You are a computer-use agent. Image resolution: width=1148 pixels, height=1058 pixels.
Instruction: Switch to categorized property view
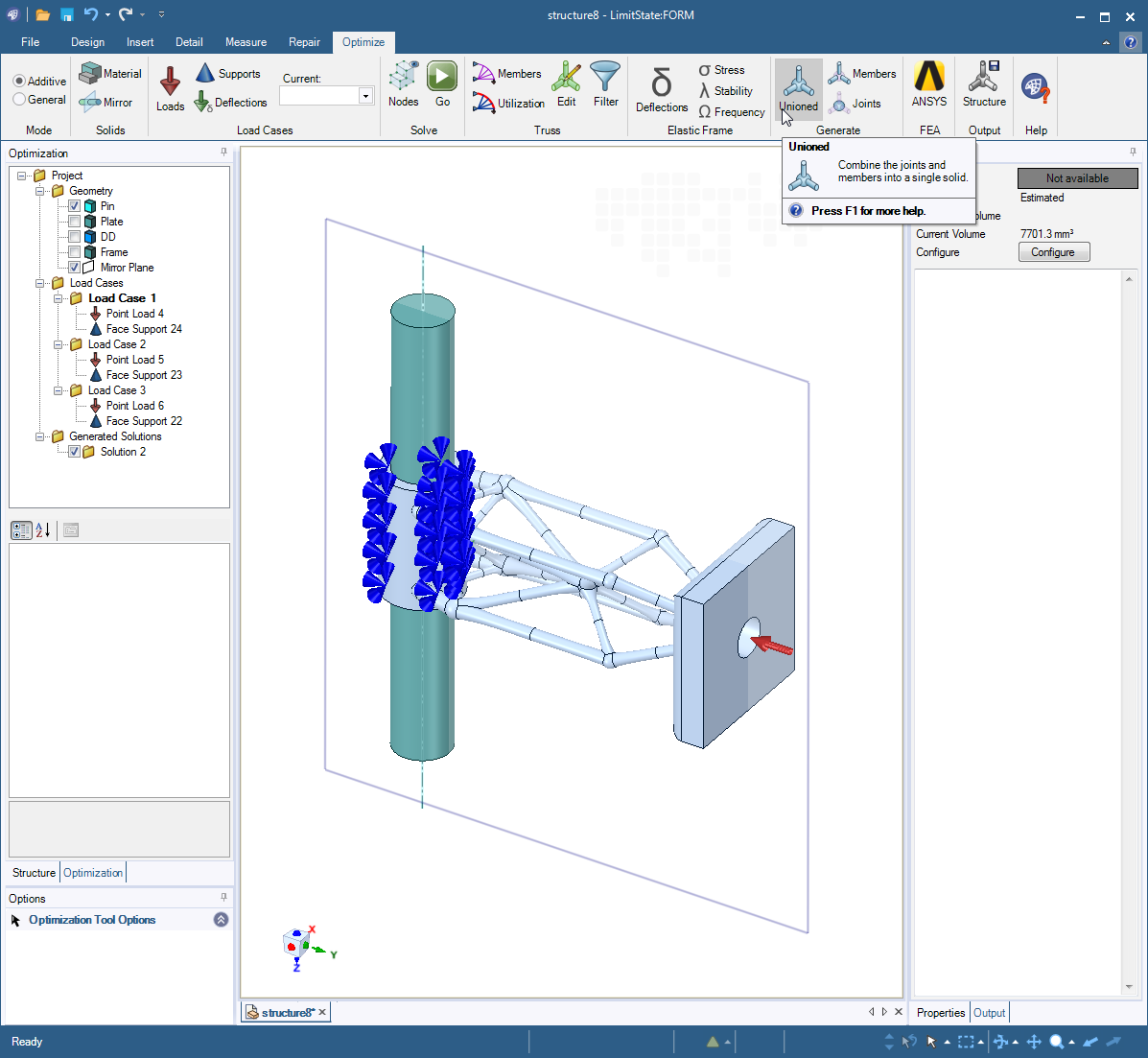pyautogui.click(x=21, y=530)
